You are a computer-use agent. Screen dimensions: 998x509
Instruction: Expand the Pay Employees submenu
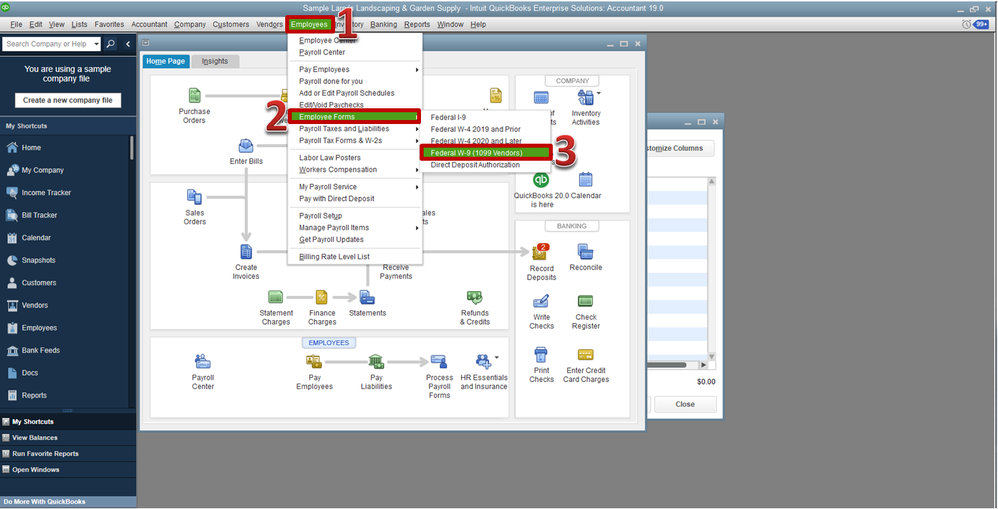[x=418, y=69]
